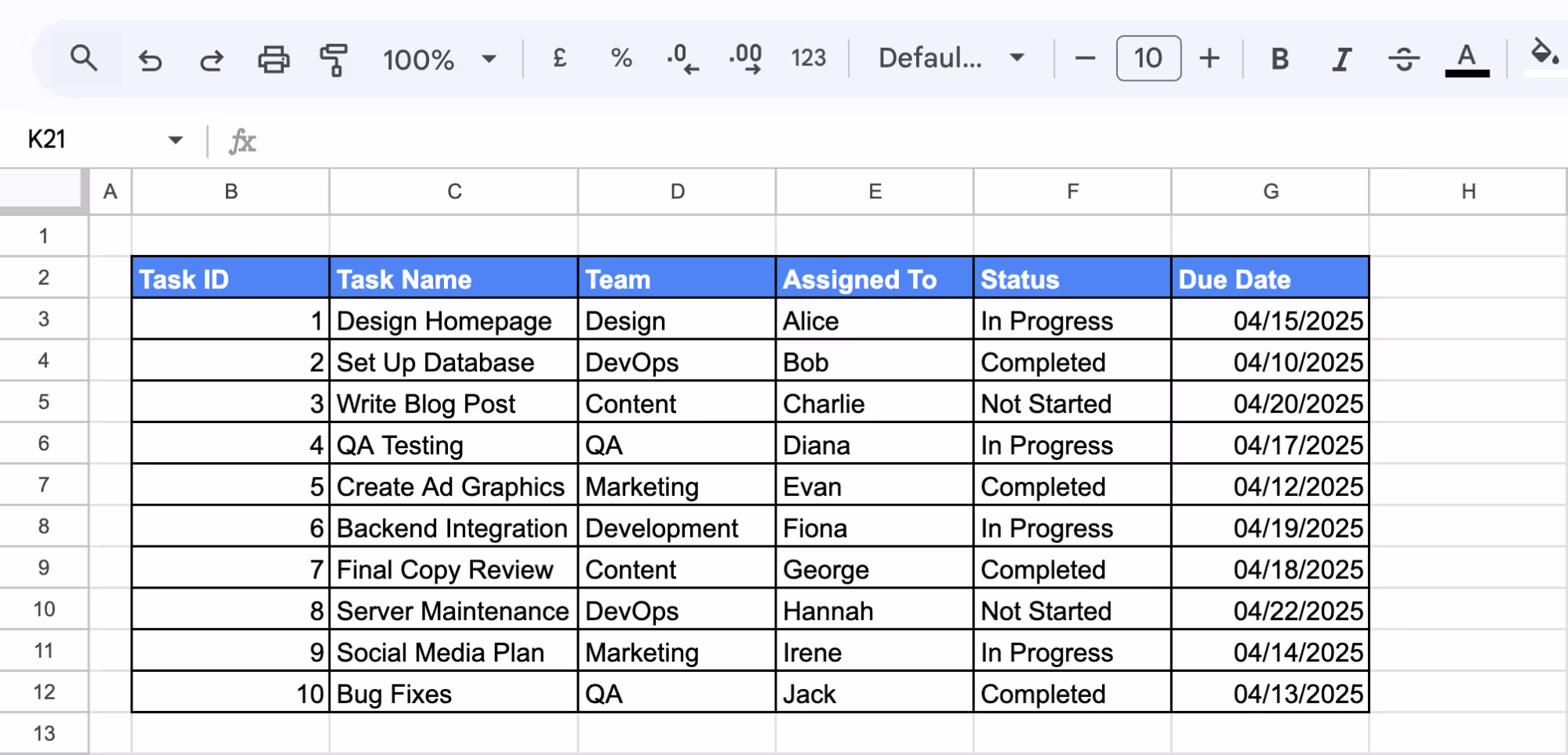Increase decimal places
The height and width of the screenshot is (755, 1568).
744,58
